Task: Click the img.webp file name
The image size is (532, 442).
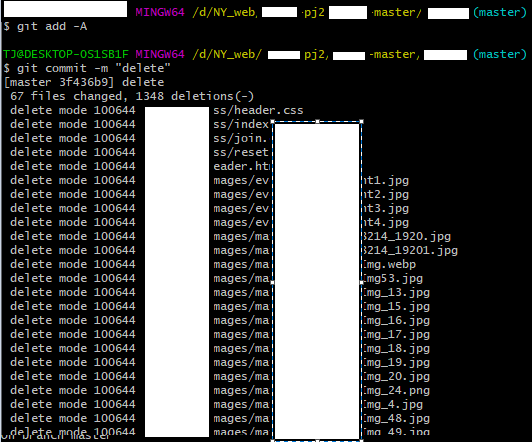Action: 389,264
